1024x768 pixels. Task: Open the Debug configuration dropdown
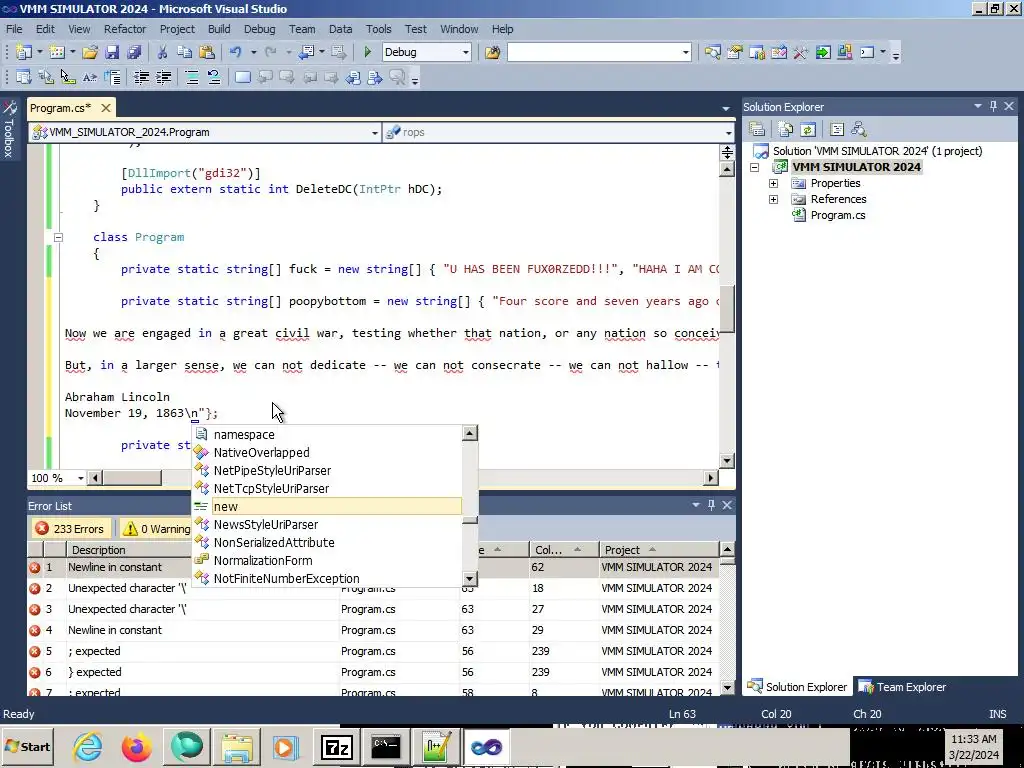[x=466, y=52]
